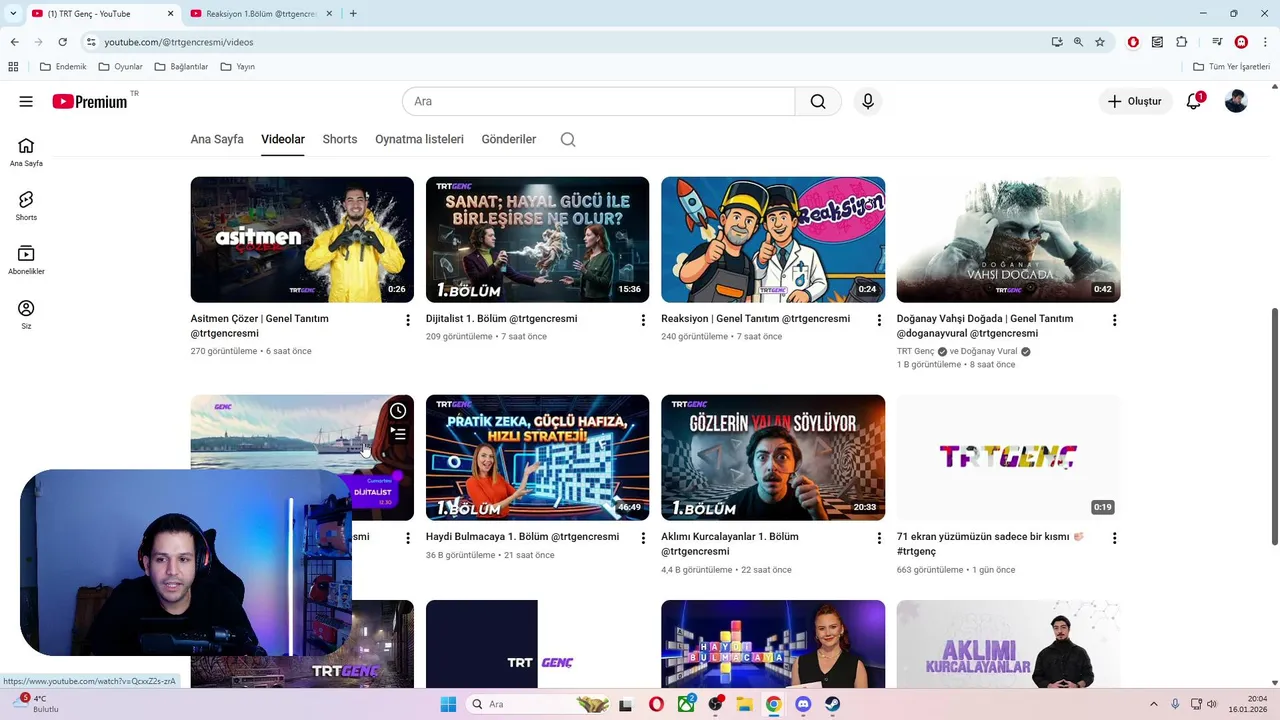Open Discord from the taskbar
The height and width of the screenshot is (720, 1280).
[802, 704]
